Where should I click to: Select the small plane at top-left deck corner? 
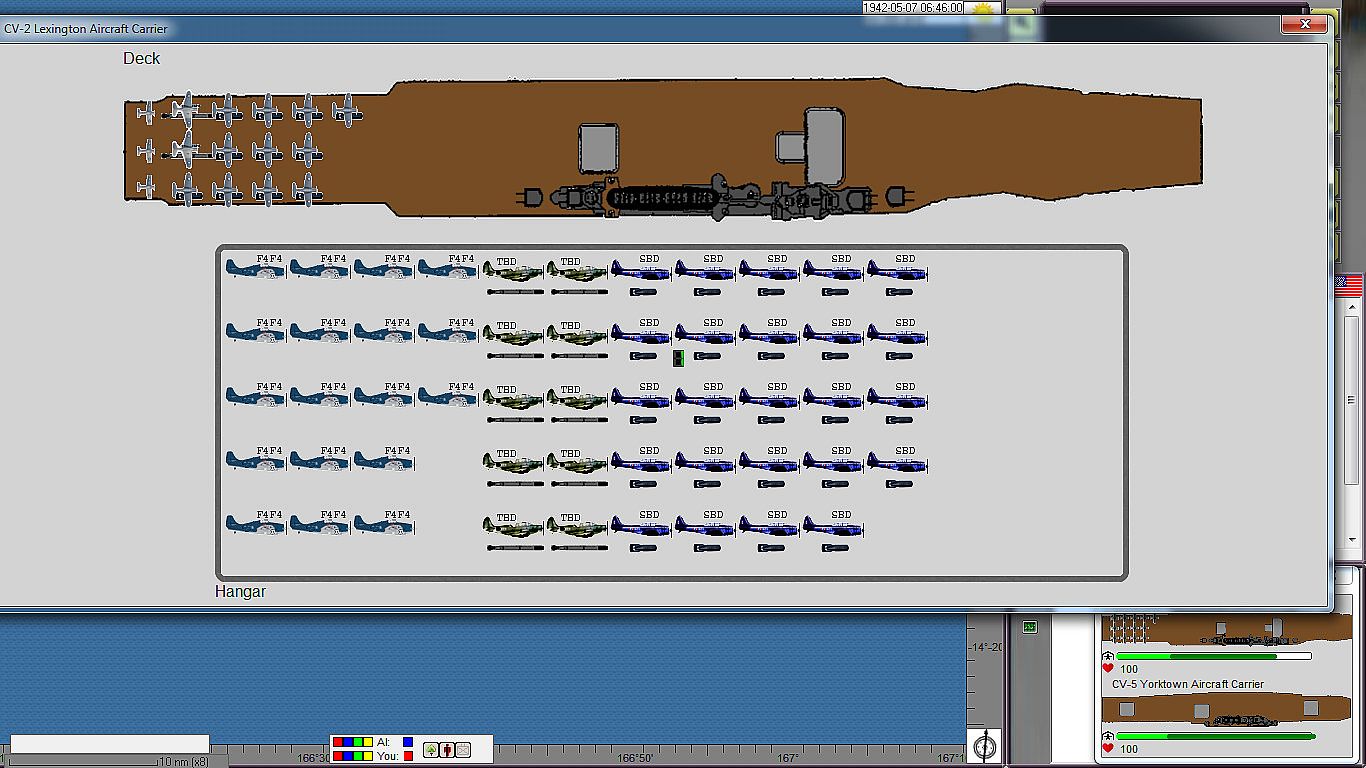point(147,112)
